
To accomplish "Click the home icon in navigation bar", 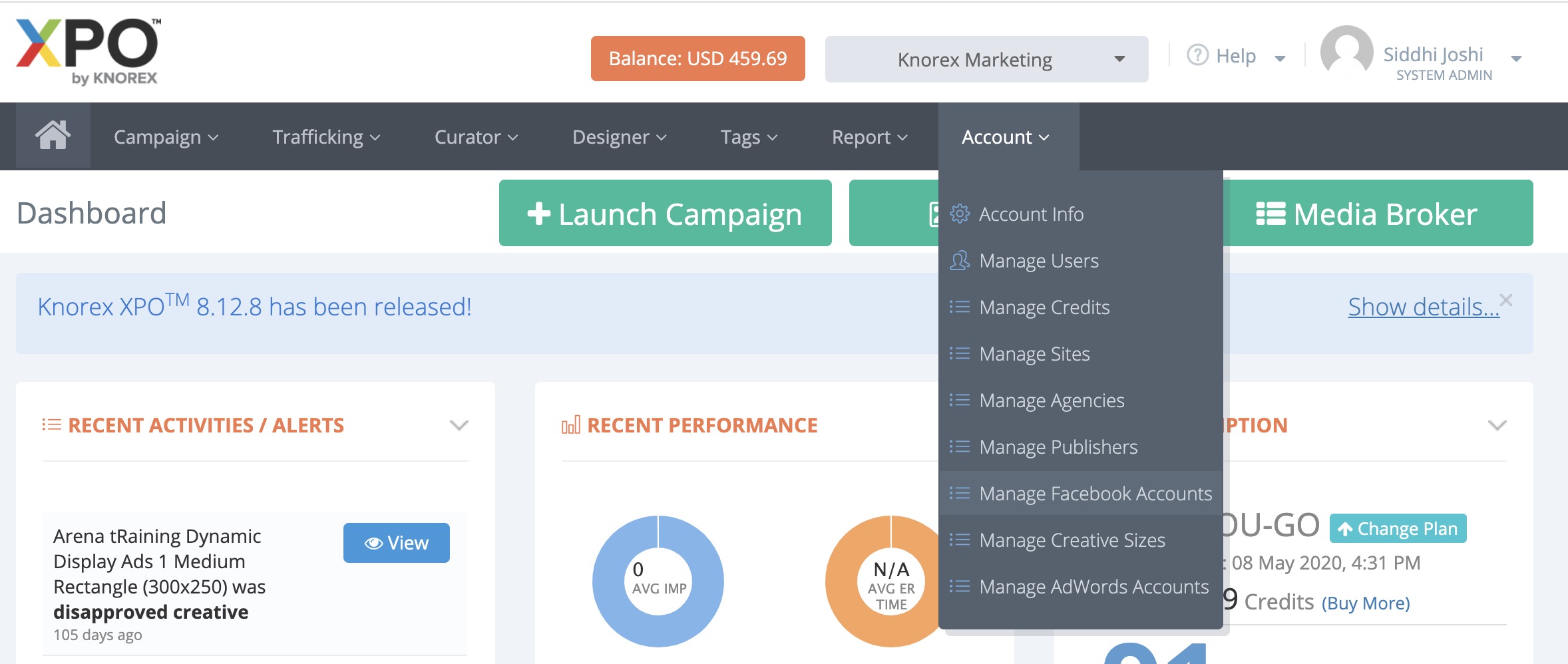I will (53, 136).
